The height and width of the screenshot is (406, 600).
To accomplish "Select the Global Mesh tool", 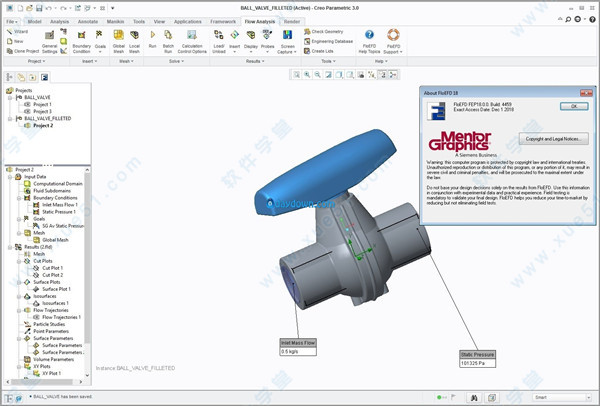I will click(119, 38).
